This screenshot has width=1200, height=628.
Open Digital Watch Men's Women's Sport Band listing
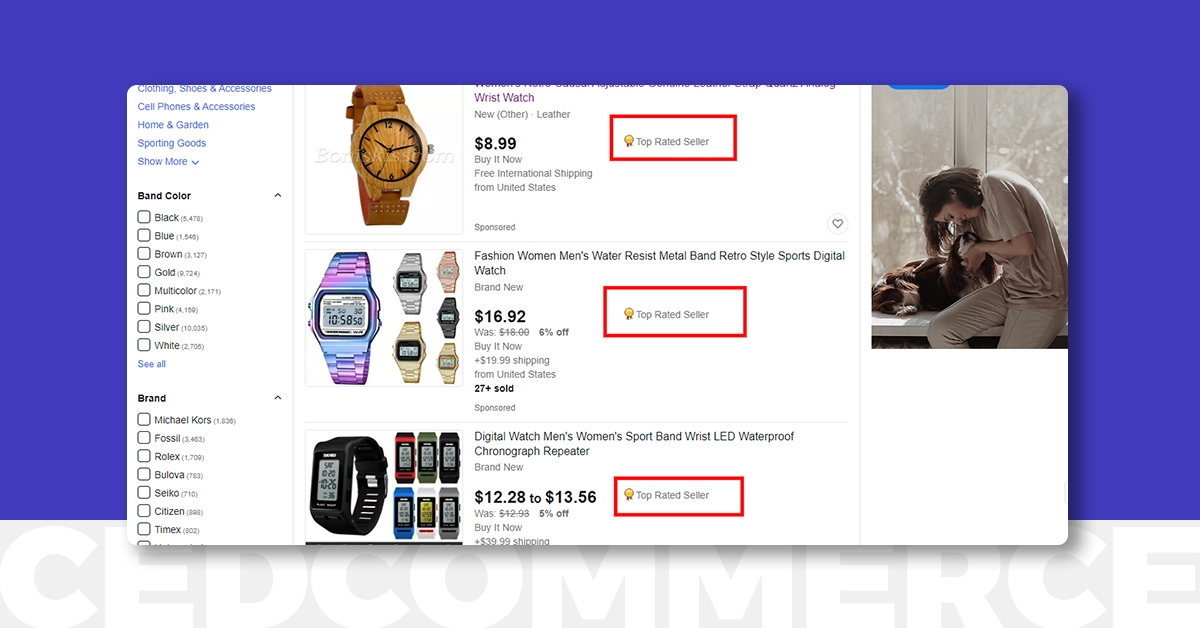(x=634, y=444)
